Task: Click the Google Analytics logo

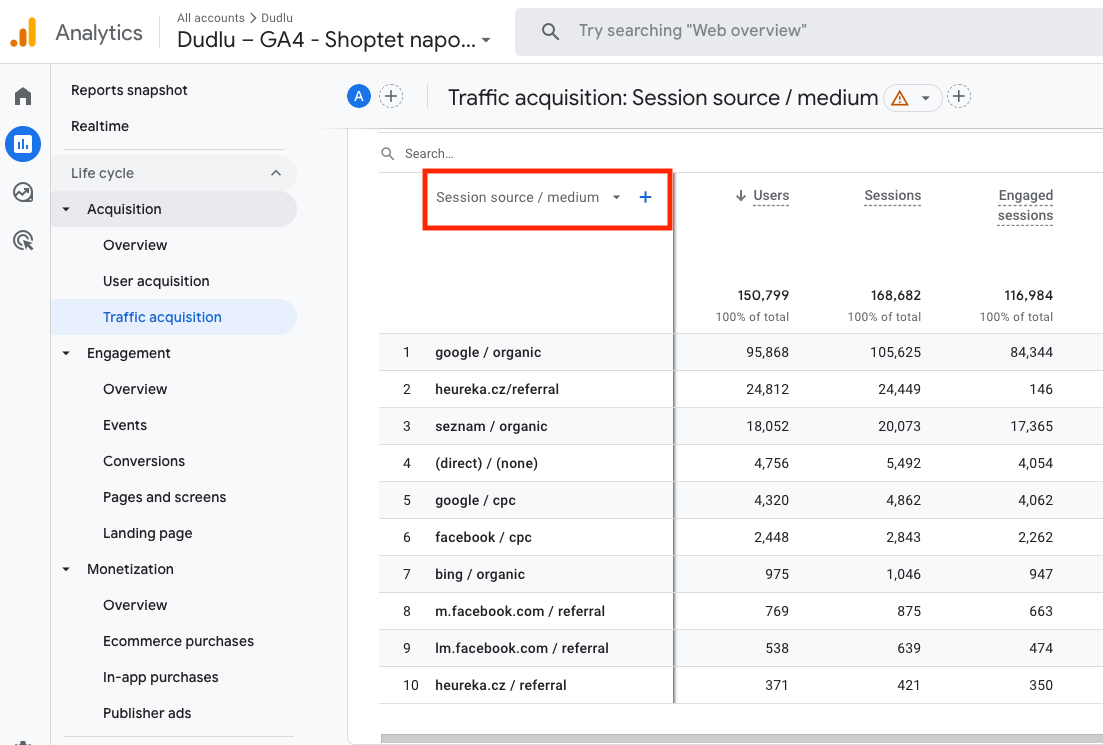Action: click(24, 32)
